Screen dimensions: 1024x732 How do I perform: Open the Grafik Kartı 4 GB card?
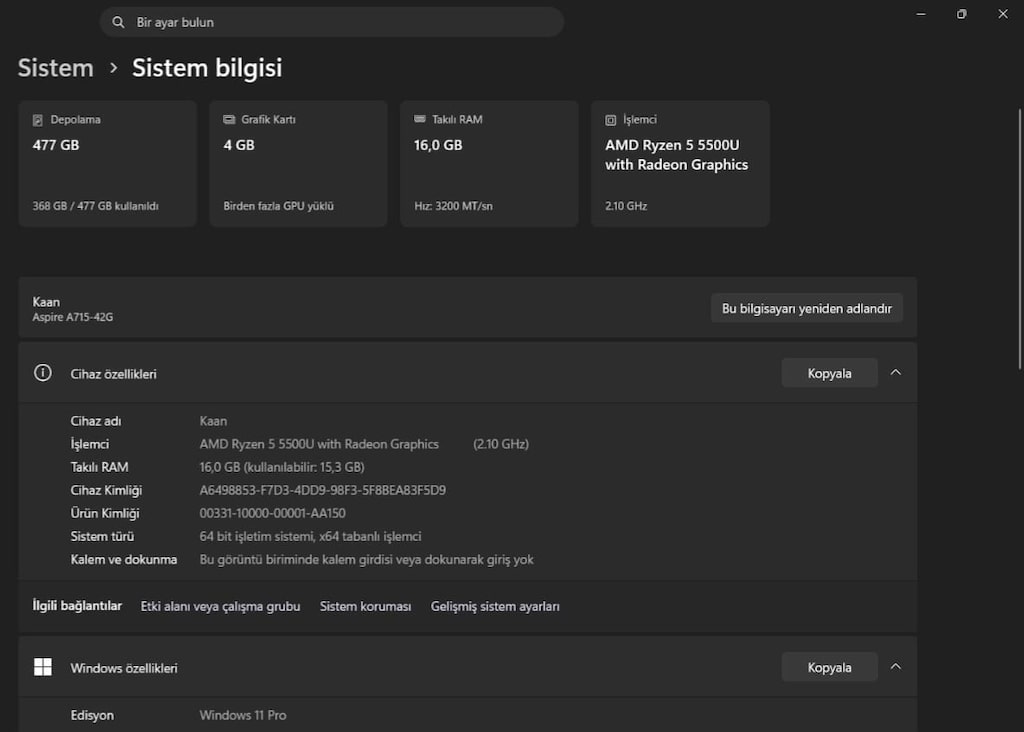click(298, 163)
